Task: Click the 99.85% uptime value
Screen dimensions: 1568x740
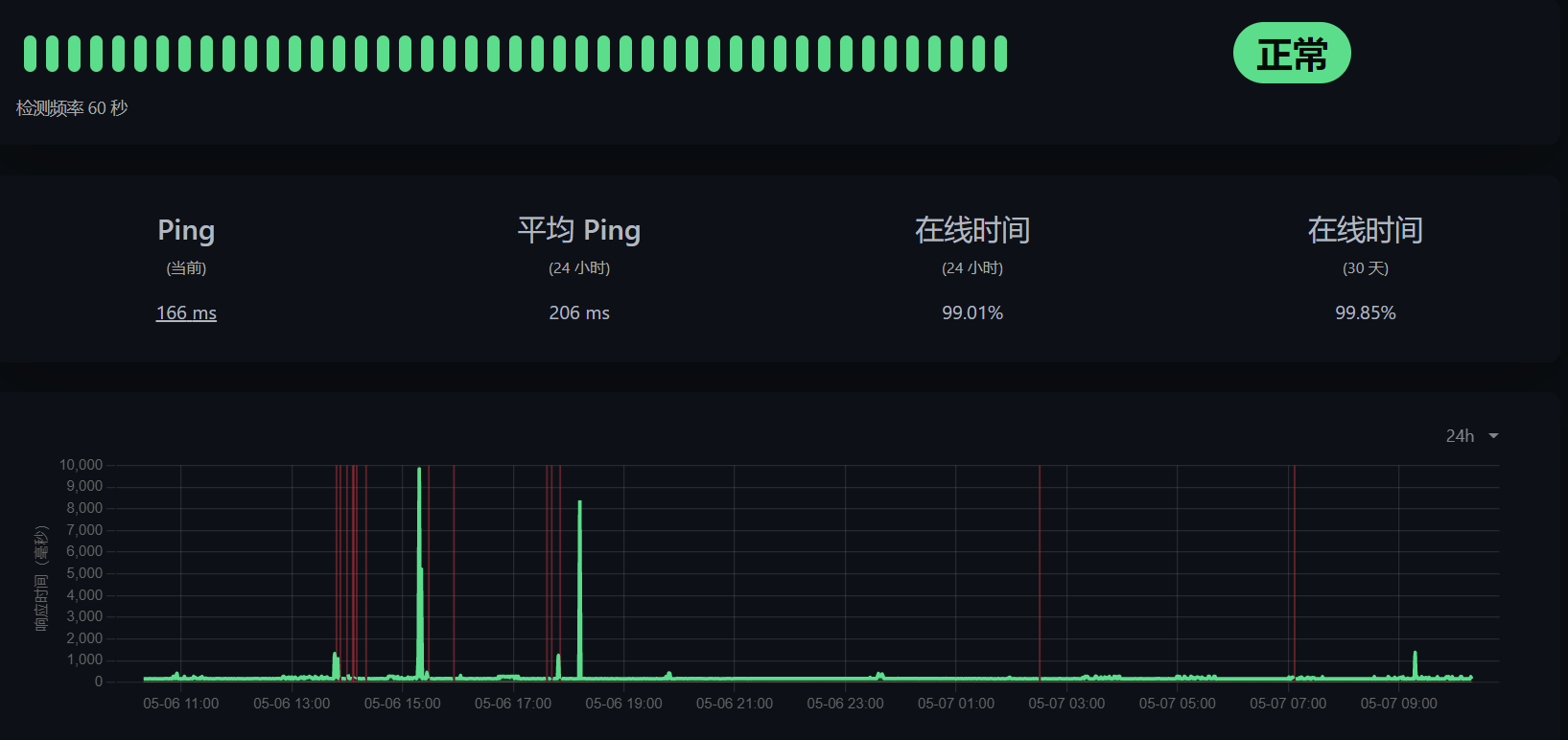Action: (x=1366, y=313)
